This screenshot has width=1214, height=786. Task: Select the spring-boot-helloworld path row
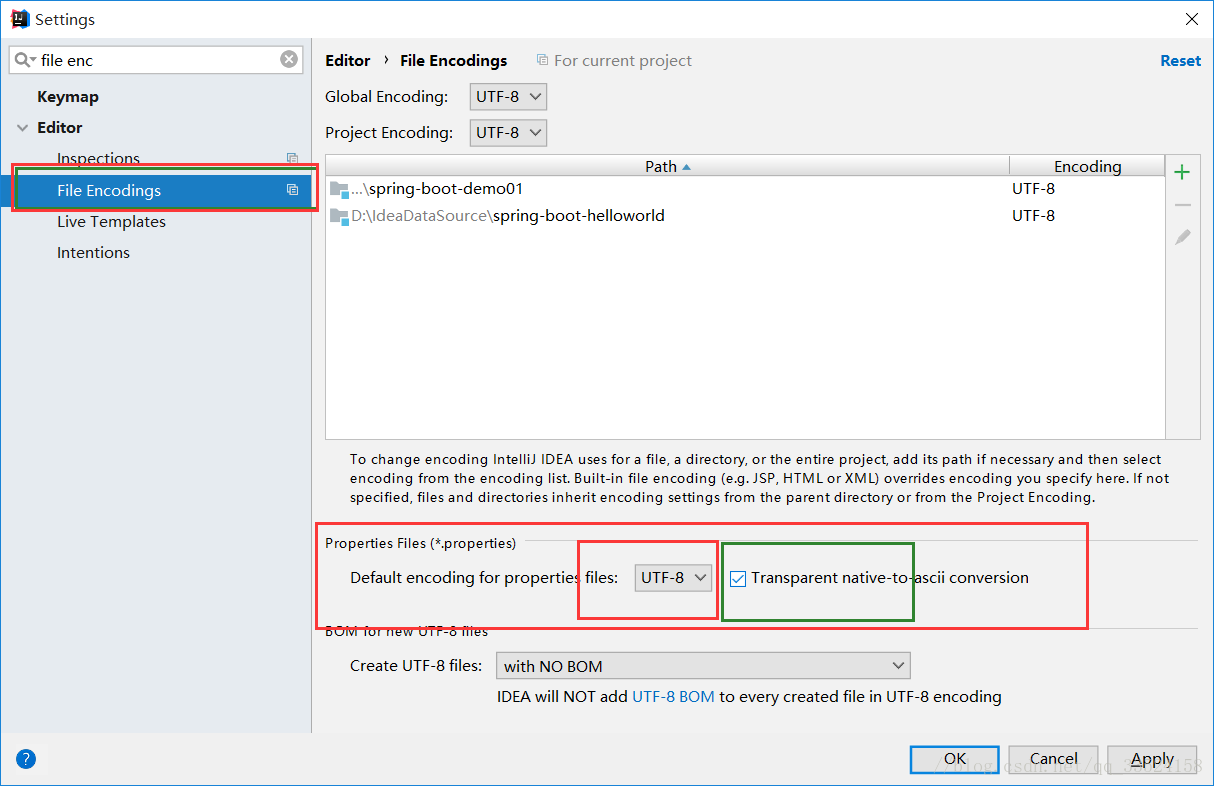tap(745, 216)
